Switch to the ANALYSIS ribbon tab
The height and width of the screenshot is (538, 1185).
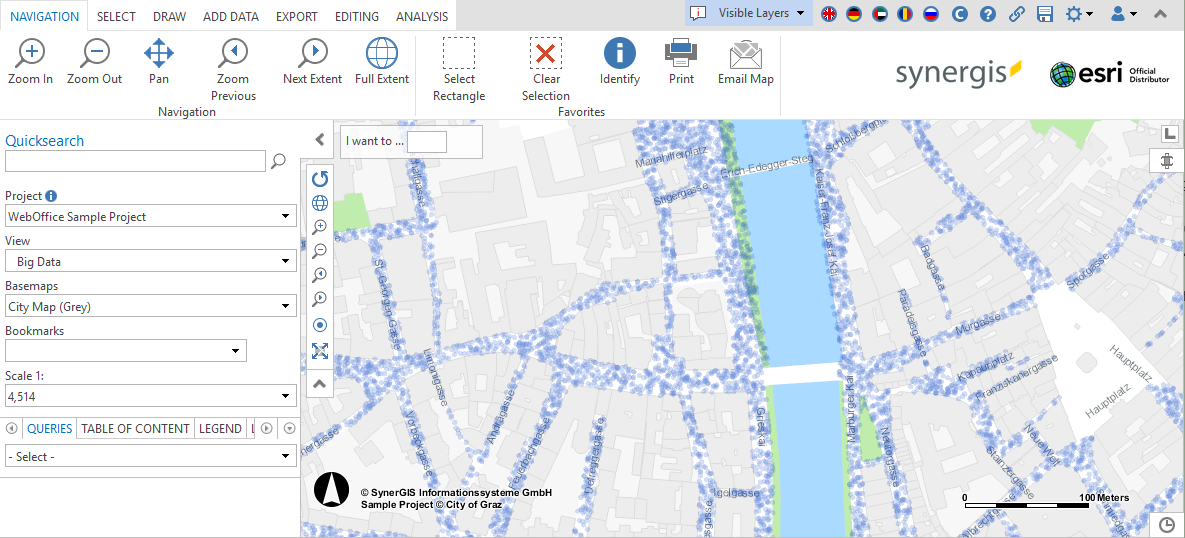(x=422, y=17)
